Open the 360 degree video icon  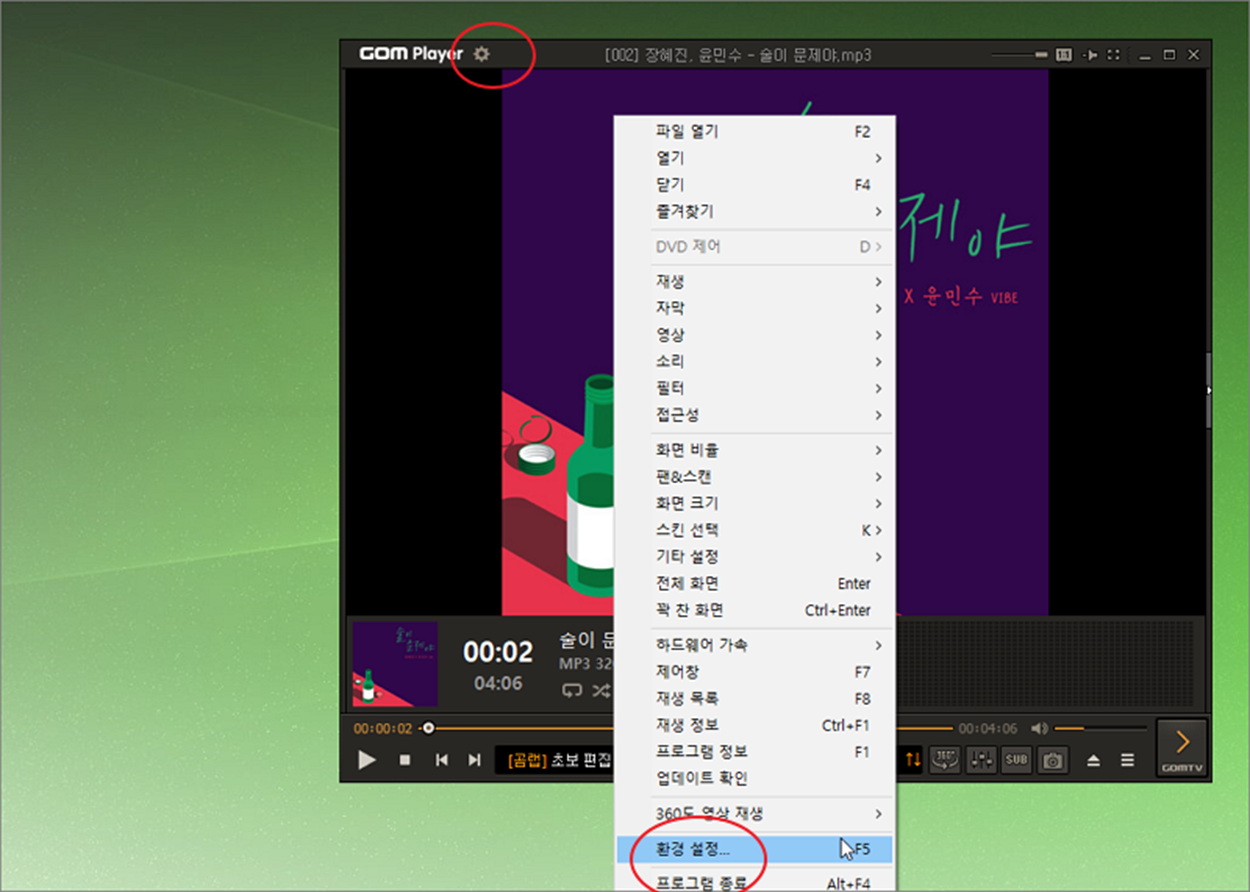pos(944,760)
